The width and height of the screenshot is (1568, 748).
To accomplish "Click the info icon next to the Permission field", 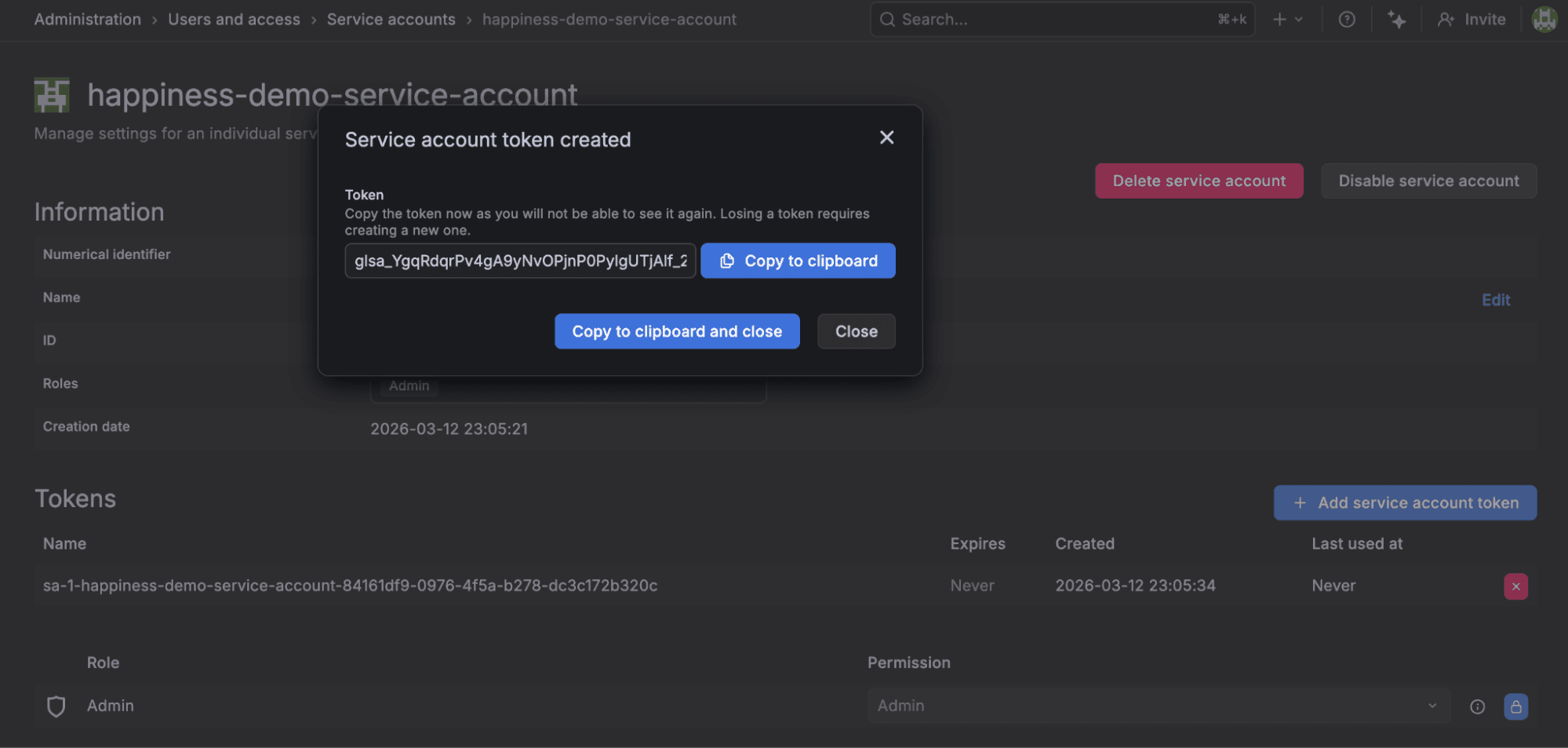I will (1477, 706).
